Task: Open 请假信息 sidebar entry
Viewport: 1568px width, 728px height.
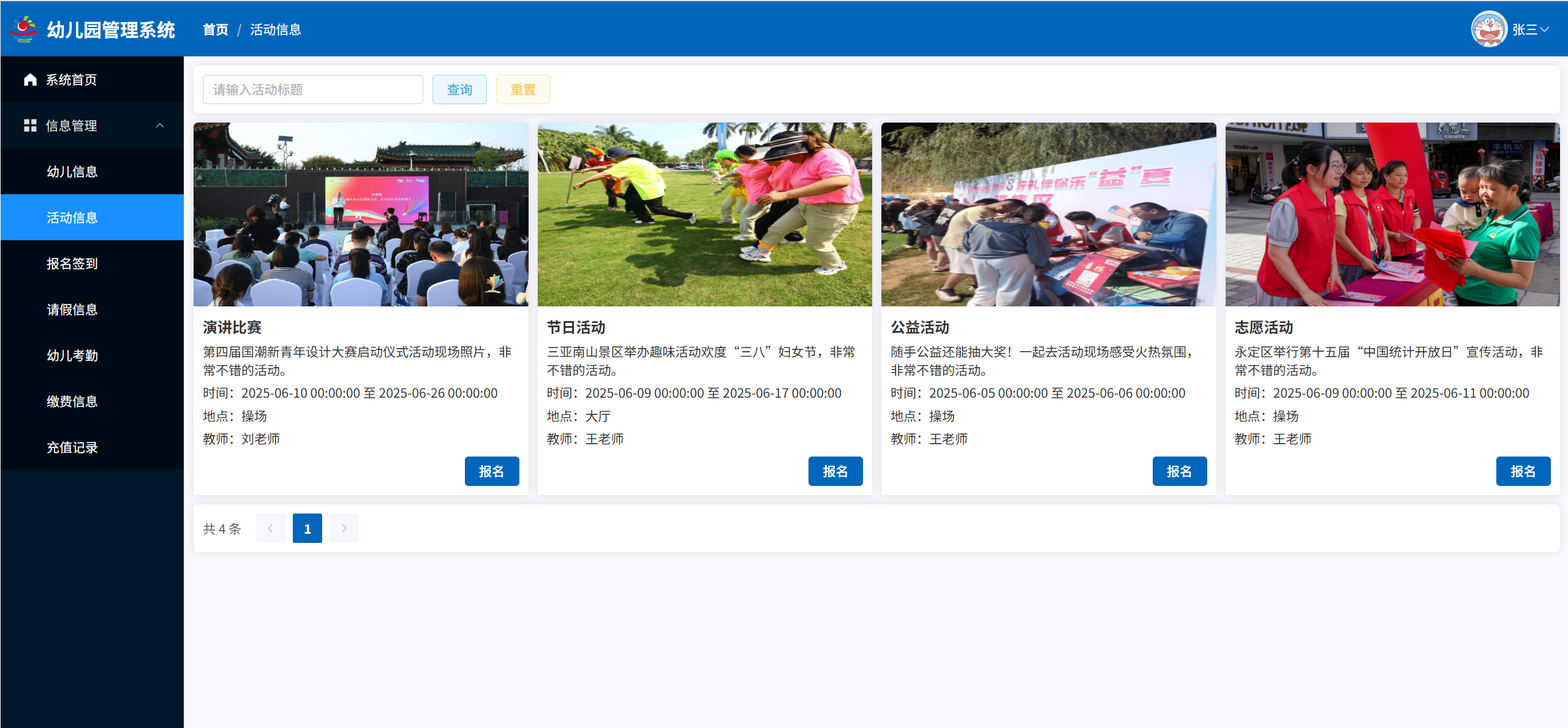Action: click(72, 309)
